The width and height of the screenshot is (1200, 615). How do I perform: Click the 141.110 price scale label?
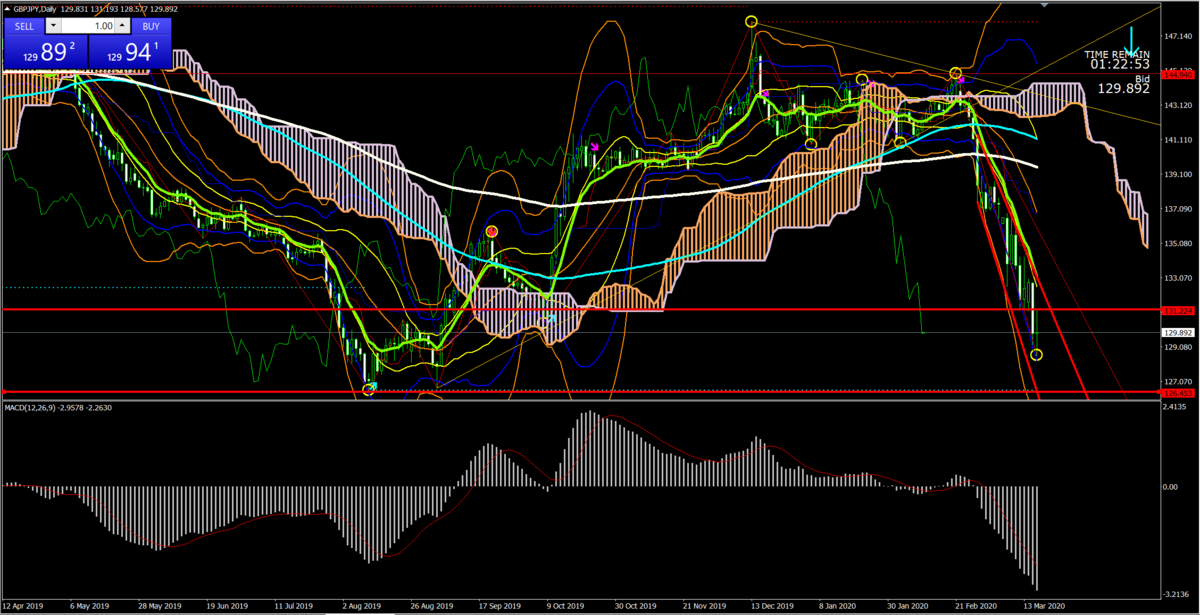pyautogui.click(x=1180, y=140)
